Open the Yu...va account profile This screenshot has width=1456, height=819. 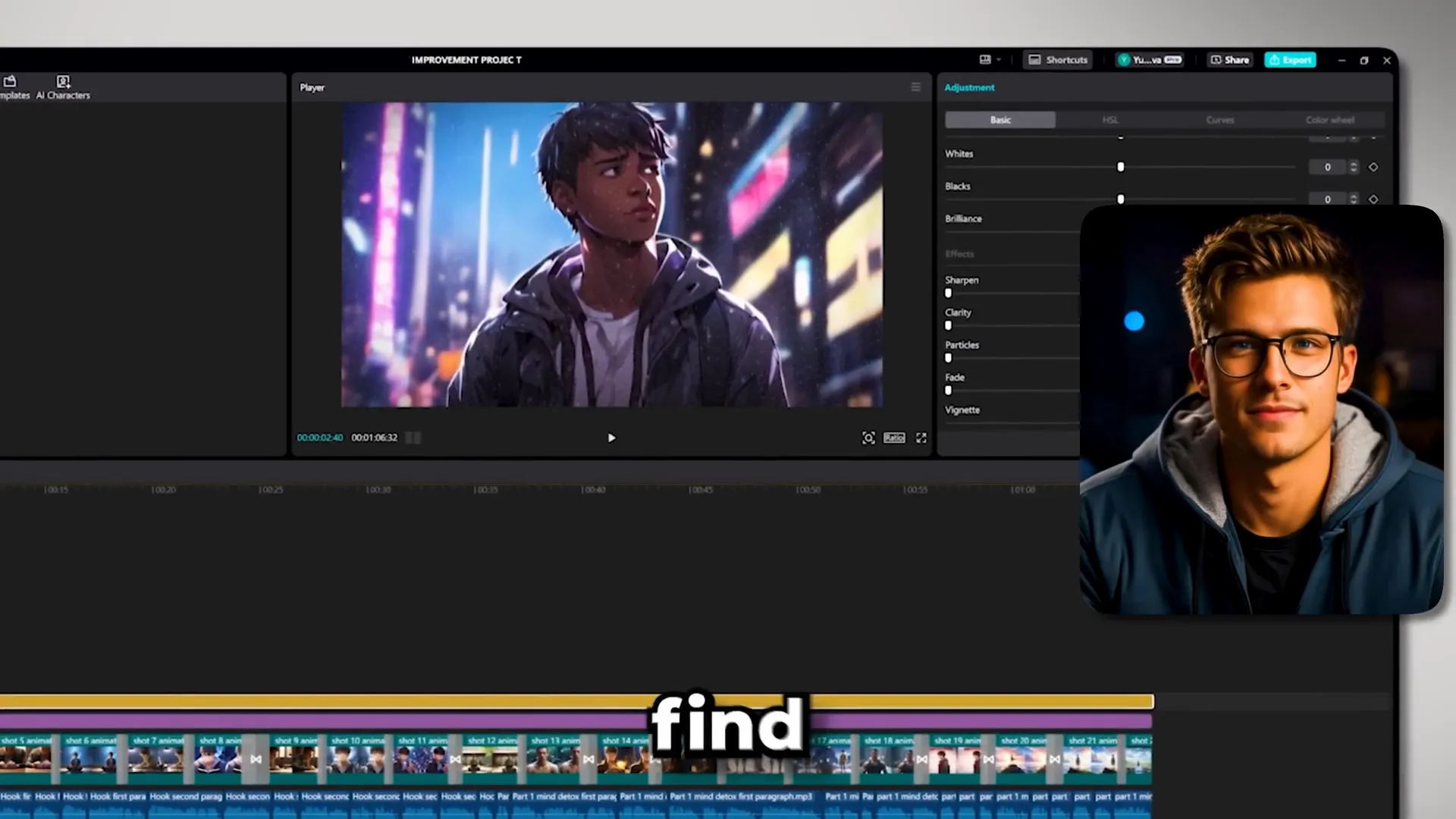coord(1149,60)
